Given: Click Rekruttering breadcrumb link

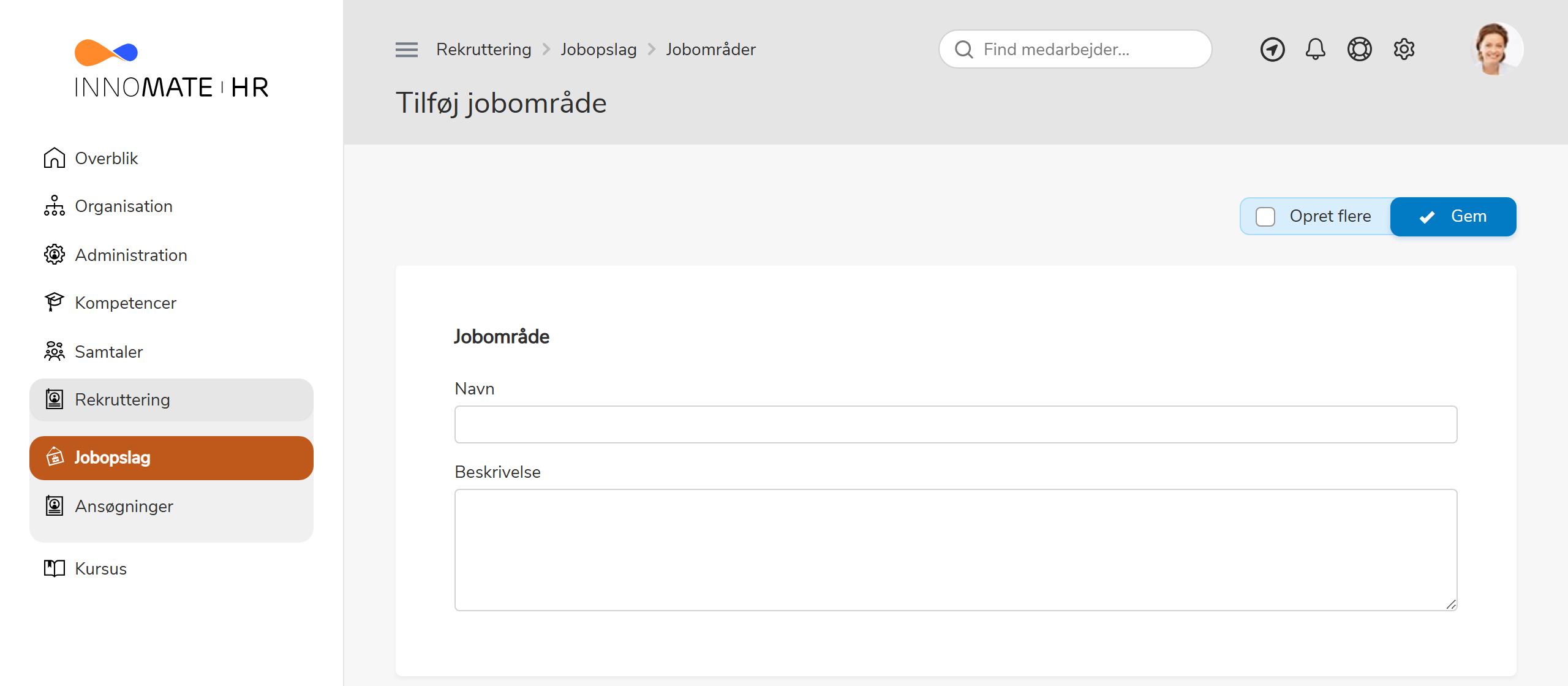Looking at the screenshot, I should point(483,50).
